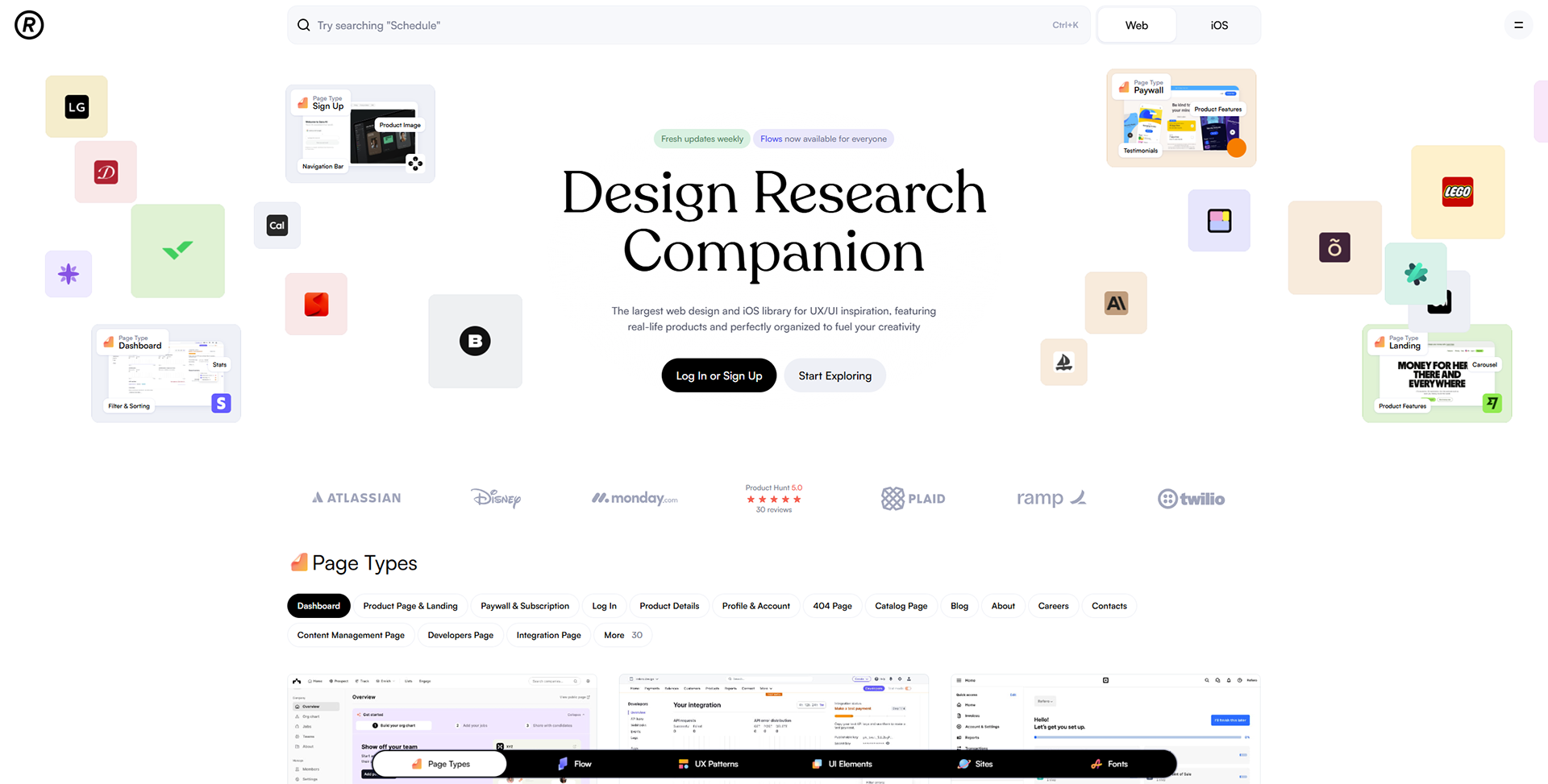Click the Plaid logo
Image resolution: width=1548 pixels, height=784 pixels.
tap(913, 499)
